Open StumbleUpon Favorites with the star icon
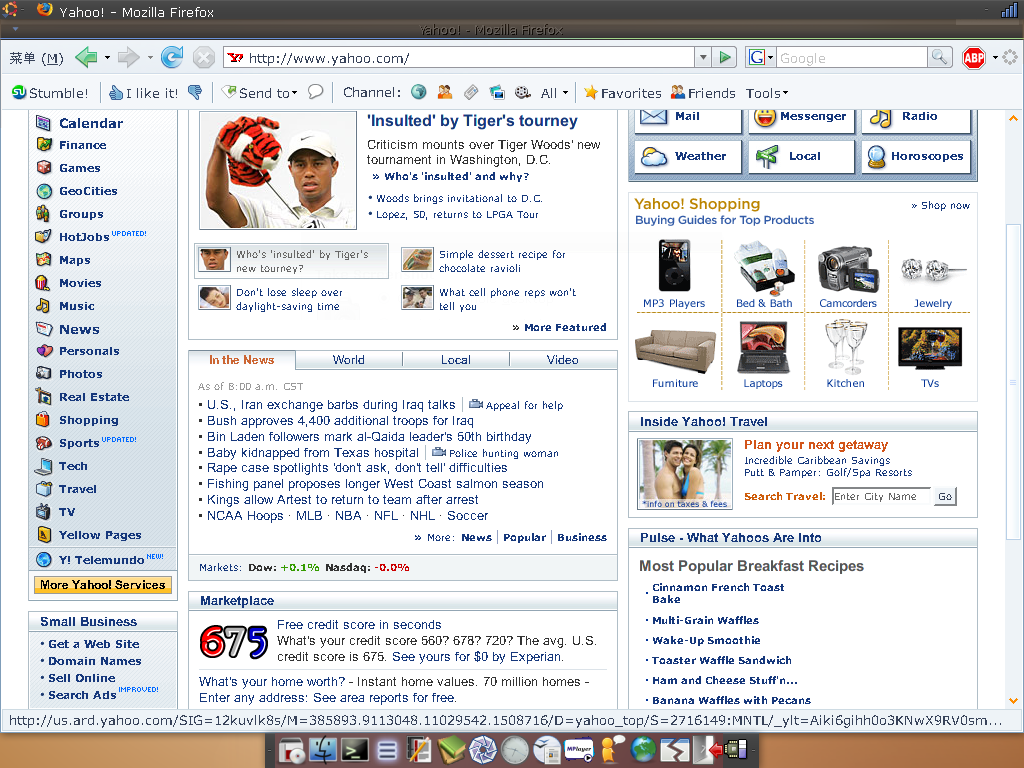The height and width of the screenshot is (768, 1024). pos(622,93)
